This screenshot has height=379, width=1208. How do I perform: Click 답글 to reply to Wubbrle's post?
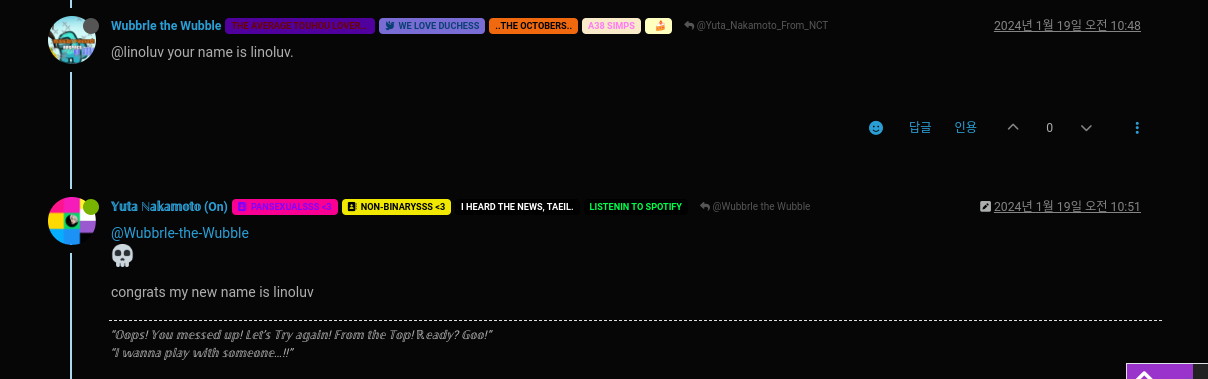click(x=920, y=127)
